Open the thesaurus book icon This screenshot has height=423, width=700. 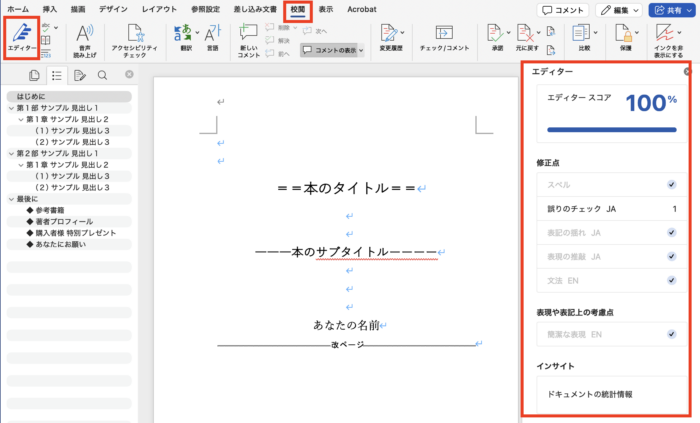coord(46,41)
